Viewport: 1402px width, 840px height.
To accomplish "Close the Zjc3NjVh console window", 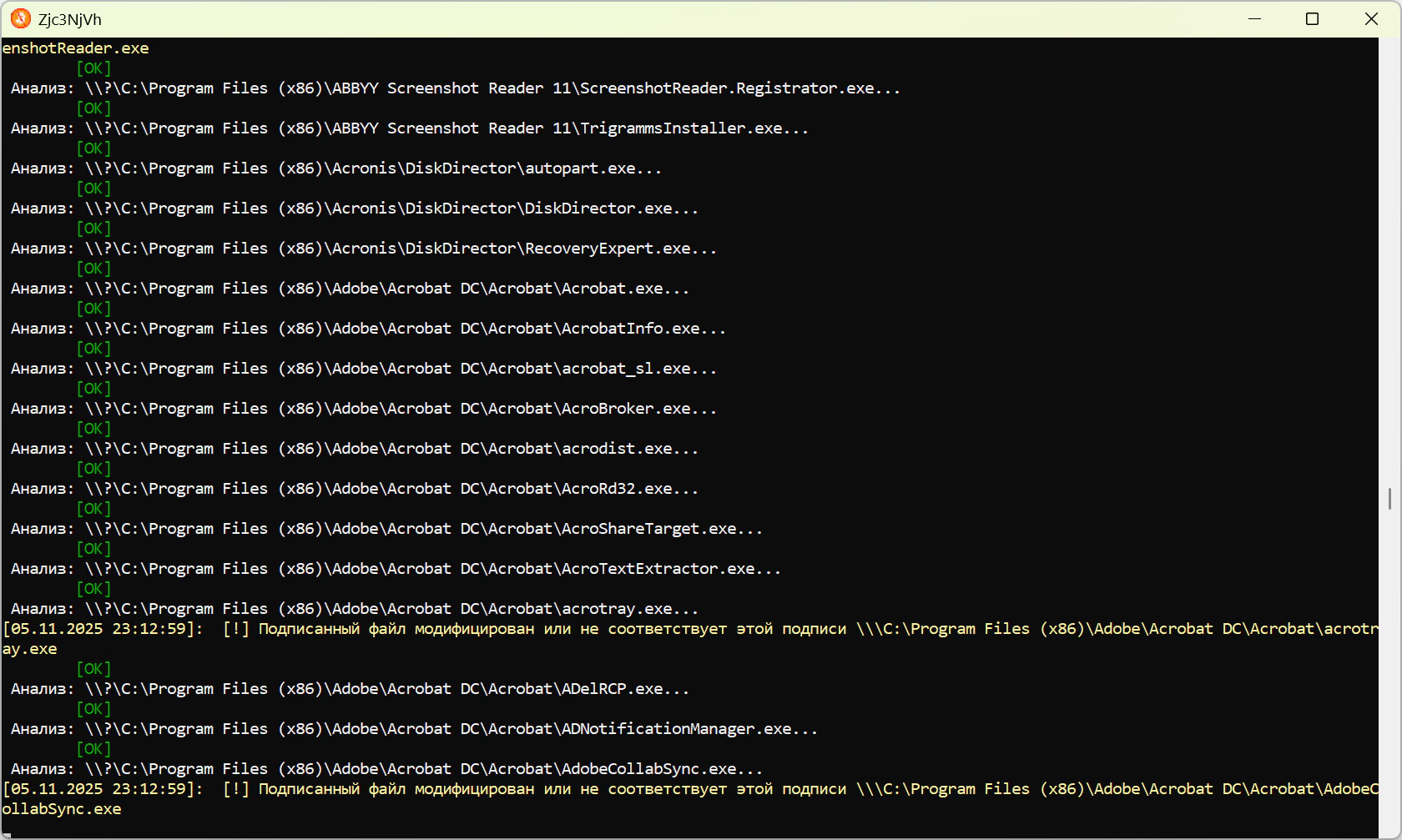I will (x=1371, y=18).
